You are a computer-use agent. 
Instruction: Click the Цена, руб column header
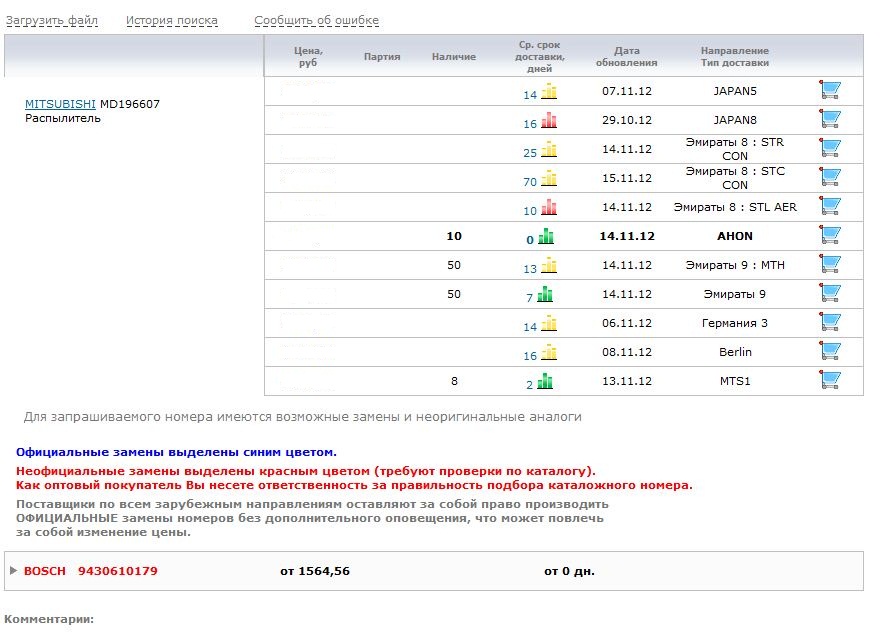(308, 56)
